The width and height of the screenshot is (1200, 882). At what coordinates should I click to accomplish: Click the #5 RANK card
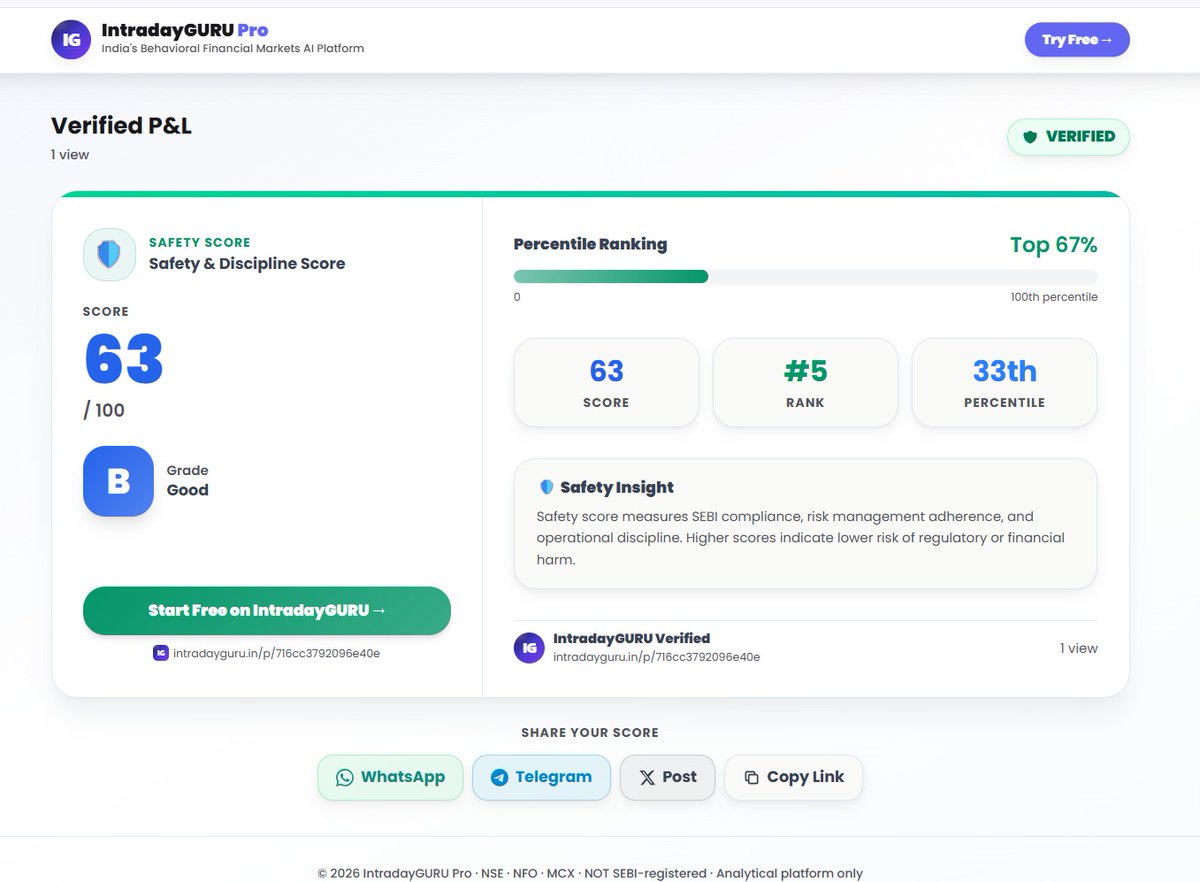[805, 382]
